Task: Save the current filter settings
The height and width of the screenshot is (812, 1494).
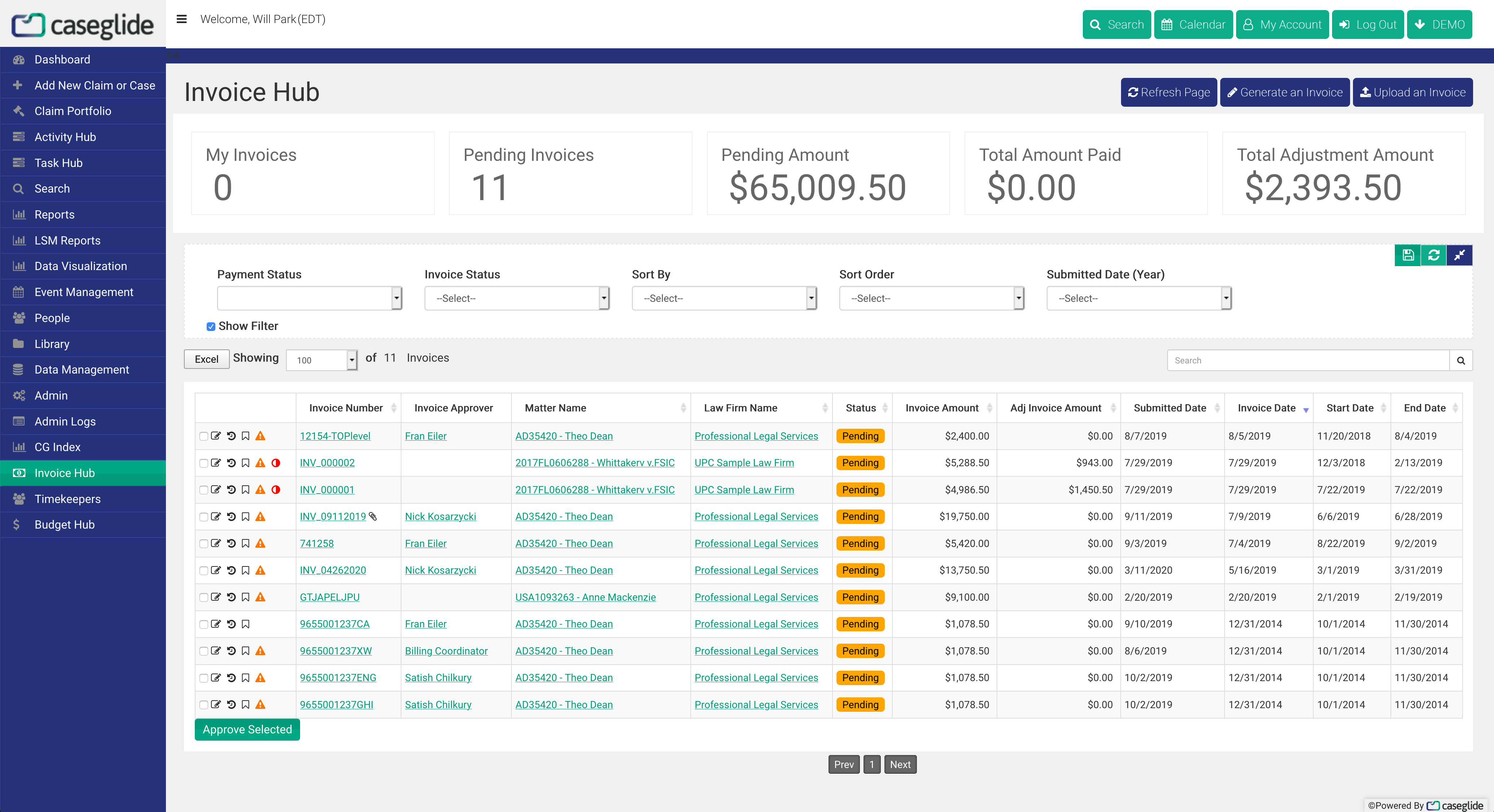Action: tap(1407, 255)
